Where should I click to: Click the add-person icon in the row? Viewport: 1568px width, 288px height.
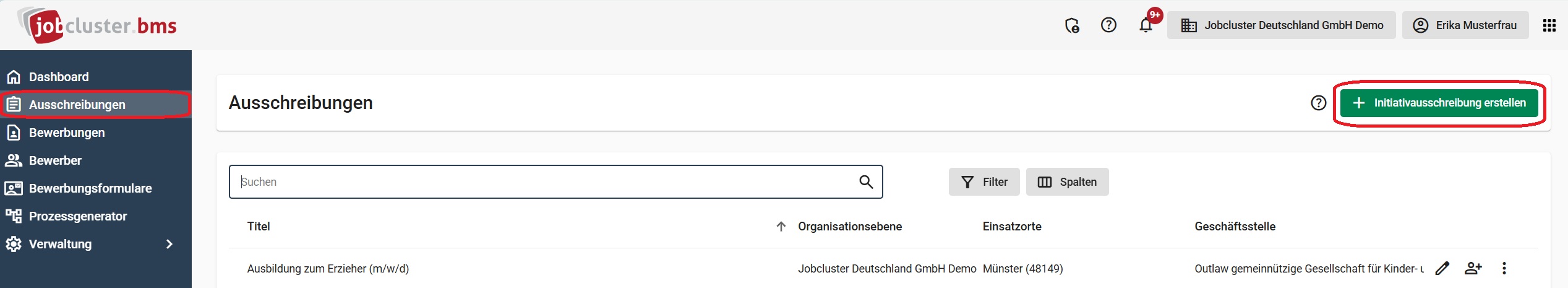point(1473,268)
